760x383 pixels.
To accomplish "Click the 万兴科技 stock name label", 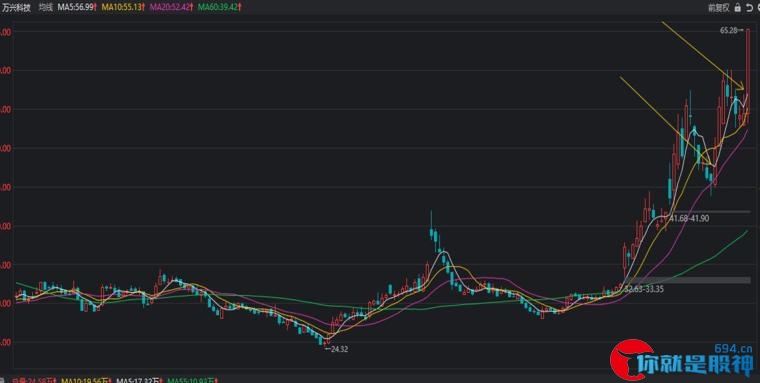I will click(16, 7).
